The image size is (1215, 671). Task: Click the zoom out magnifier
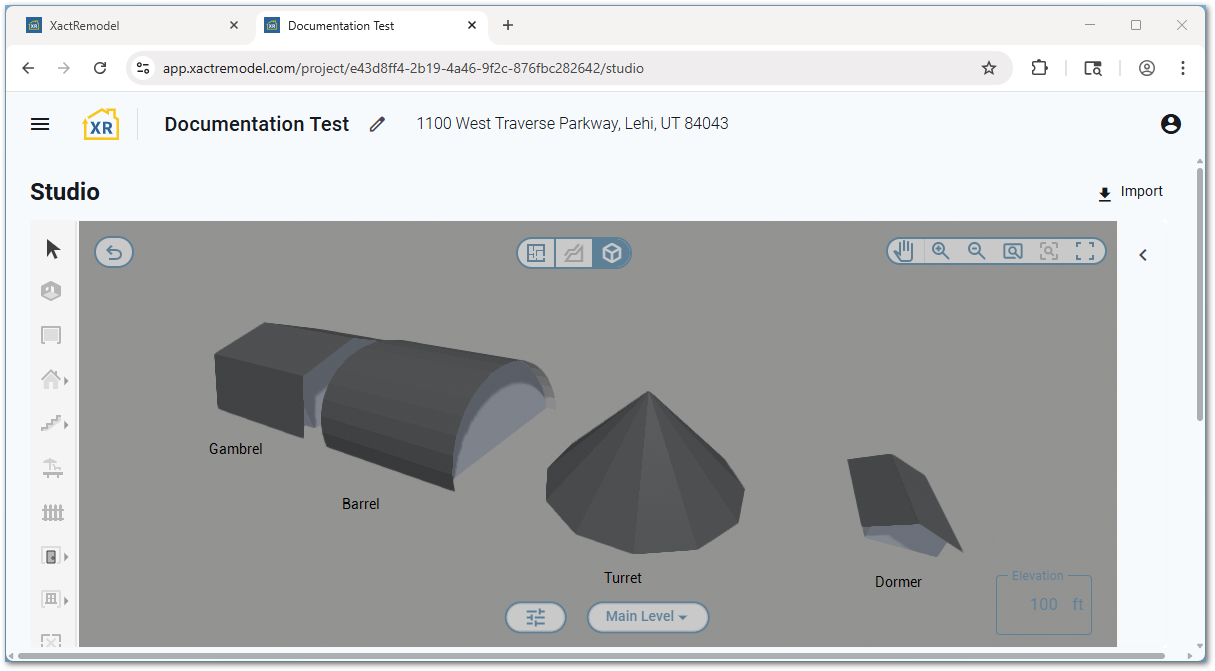coord(976,251)
